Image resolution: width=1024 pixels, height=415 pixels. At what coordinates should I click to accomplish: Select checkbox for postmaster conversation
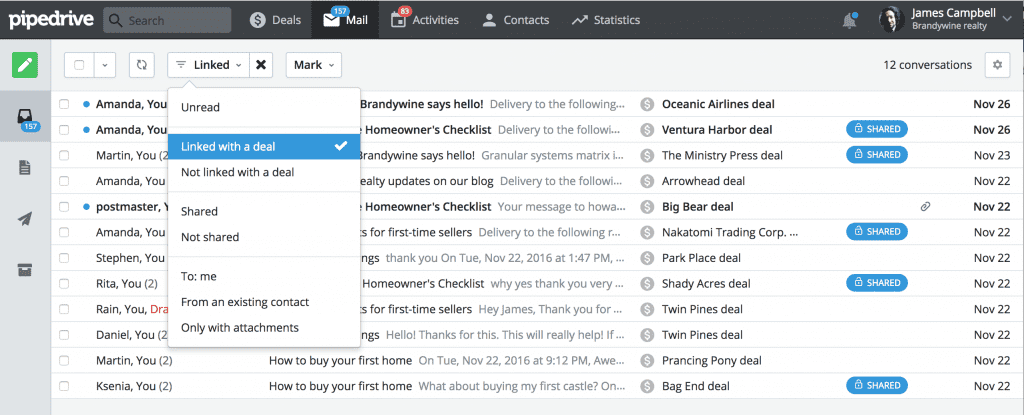pyautogui.click(x=64, y=207)
